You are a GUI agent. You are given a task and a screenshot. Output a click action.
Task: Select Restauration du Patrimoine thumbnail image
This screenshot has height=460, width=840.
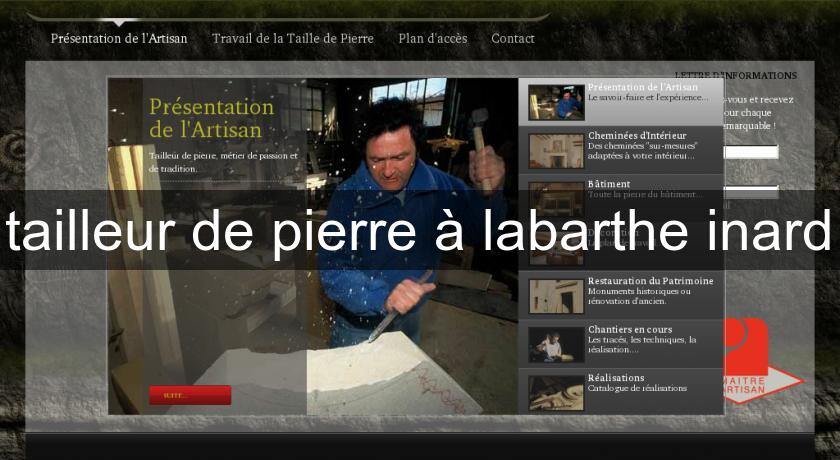pos(556,296)
